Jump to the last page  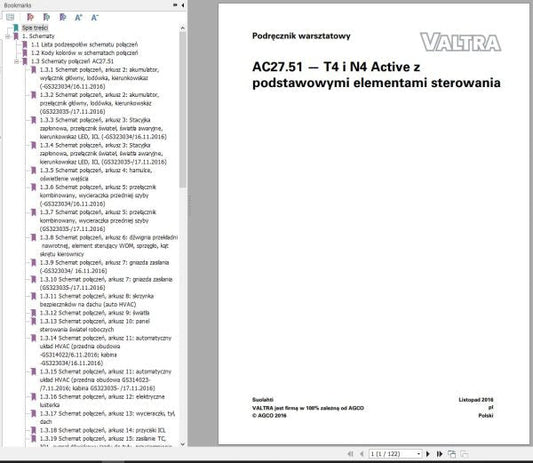(x=439, y=454)
